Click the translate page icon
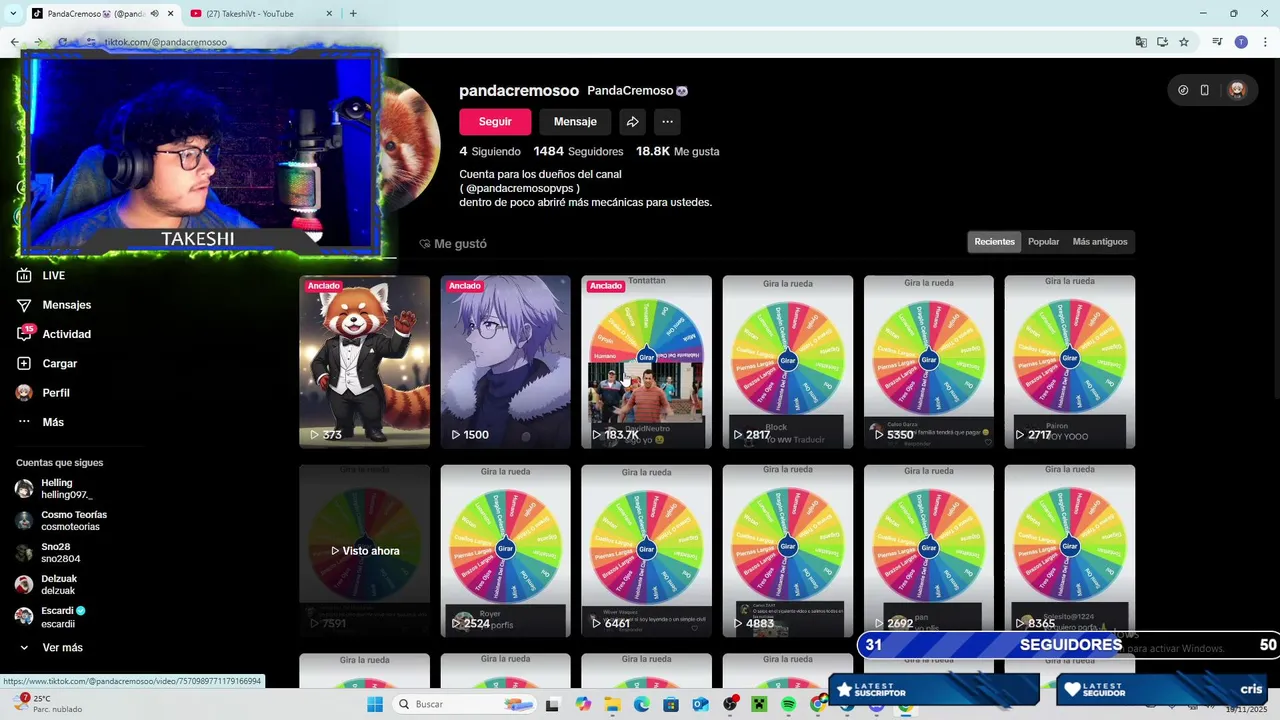This screenshot has height=720, width=1280. [1141, 42]
